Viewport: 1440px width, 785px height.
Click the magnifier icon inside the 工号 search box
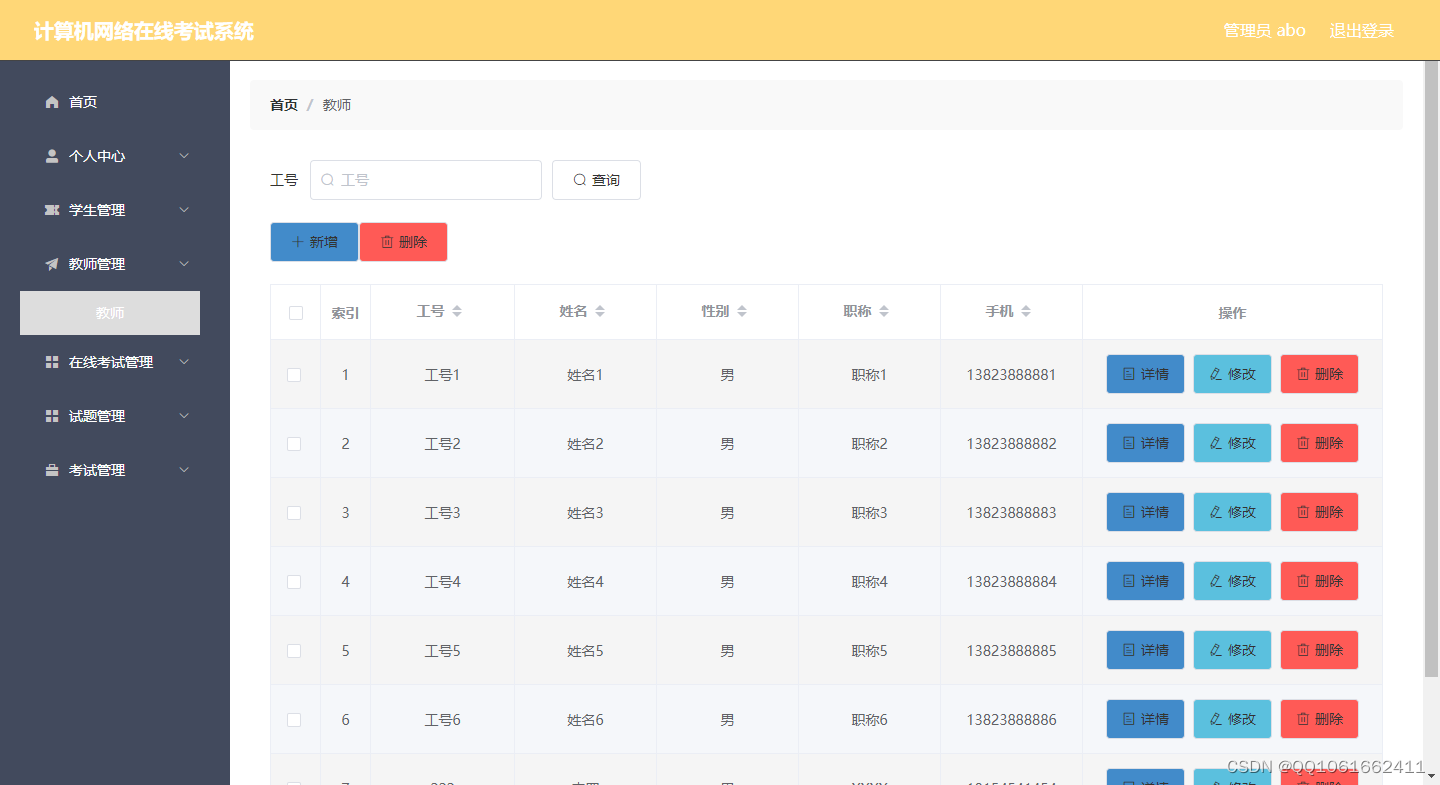[327, 179]
